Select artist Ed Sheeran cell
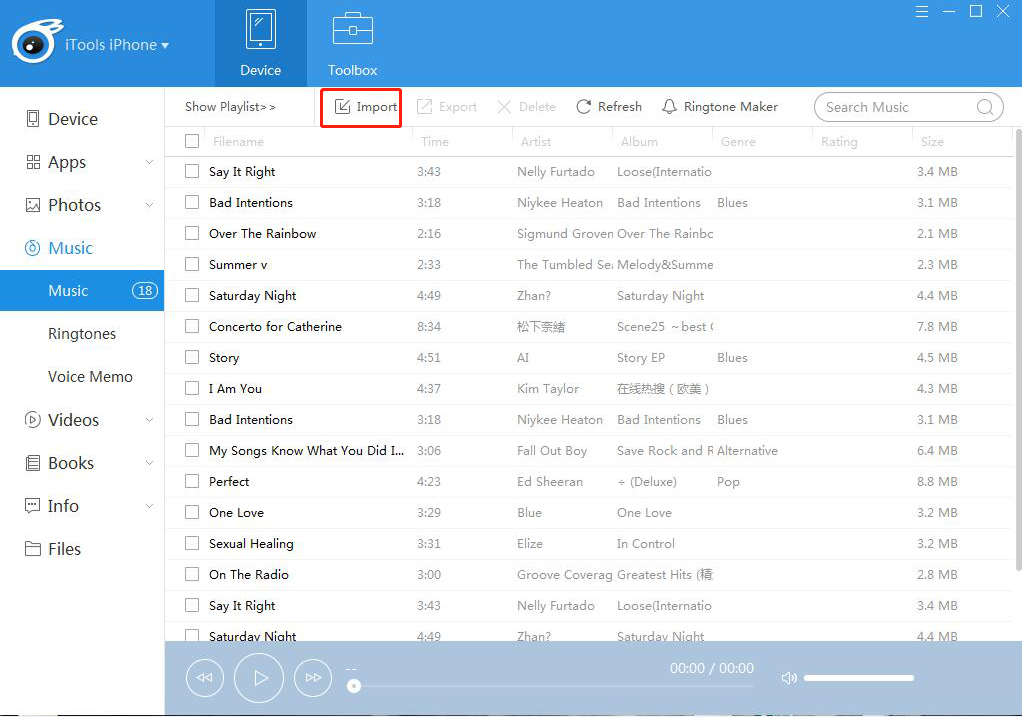Image resolution: width=1022 pixels, height=717 pixels. 550,482
